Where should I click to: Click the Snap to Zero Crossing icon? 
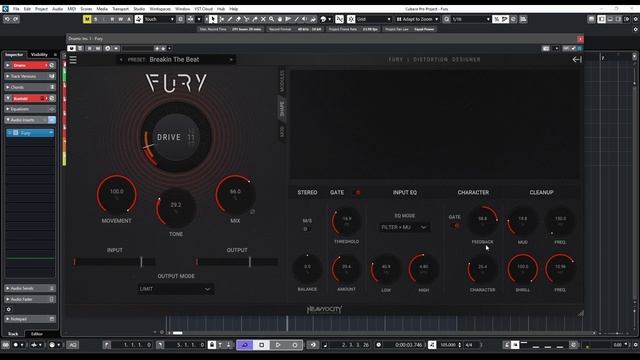[x=340, y=19]
